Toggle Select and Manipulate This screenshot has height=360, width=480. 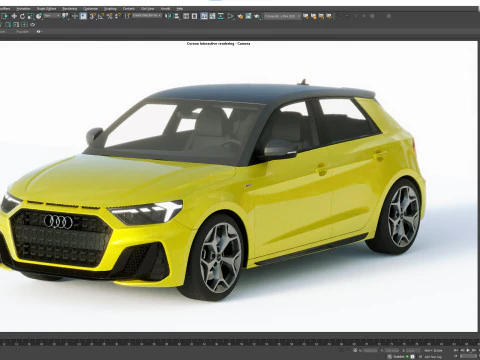[x=75, y=16]
